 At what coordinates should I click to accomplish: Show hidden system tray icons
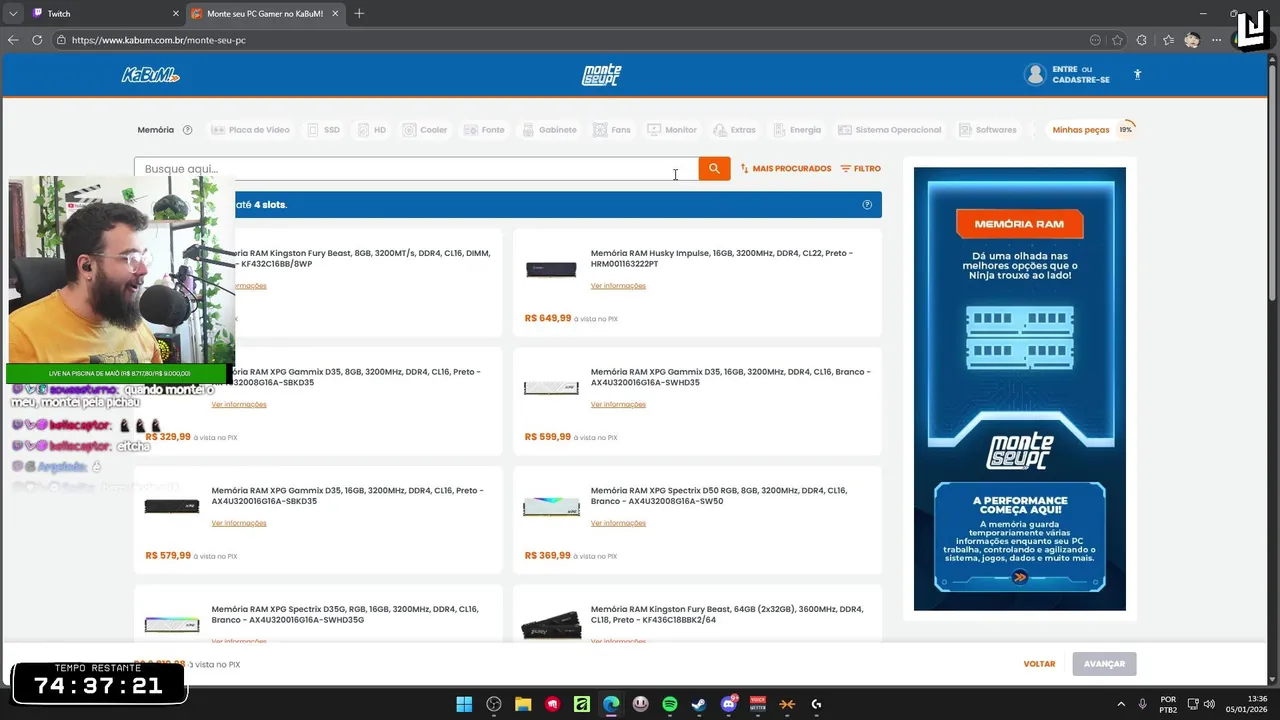[1120, 704]
